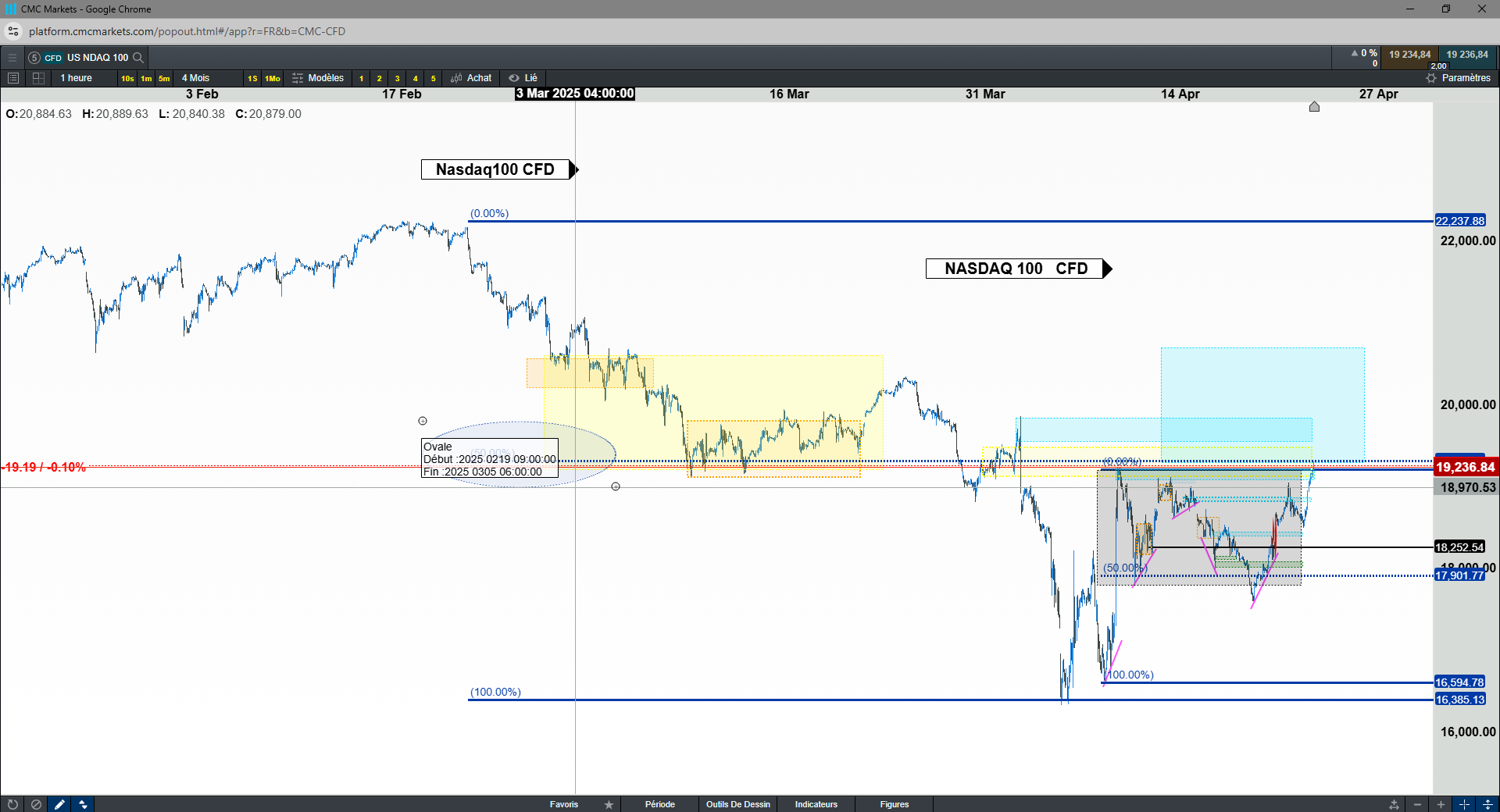Viewport: 1500px width, 812px height.
Task: Click the 16,594.78 price level tag
Action: pos(1460,682)
